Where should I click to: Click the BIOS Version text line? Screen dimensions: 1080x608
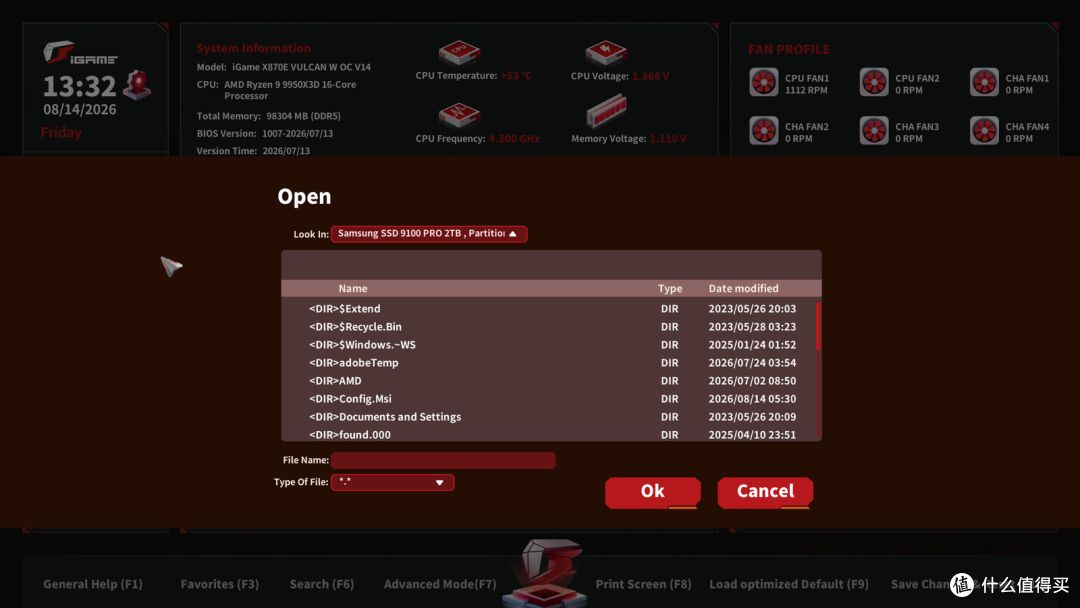click(265, 134)
